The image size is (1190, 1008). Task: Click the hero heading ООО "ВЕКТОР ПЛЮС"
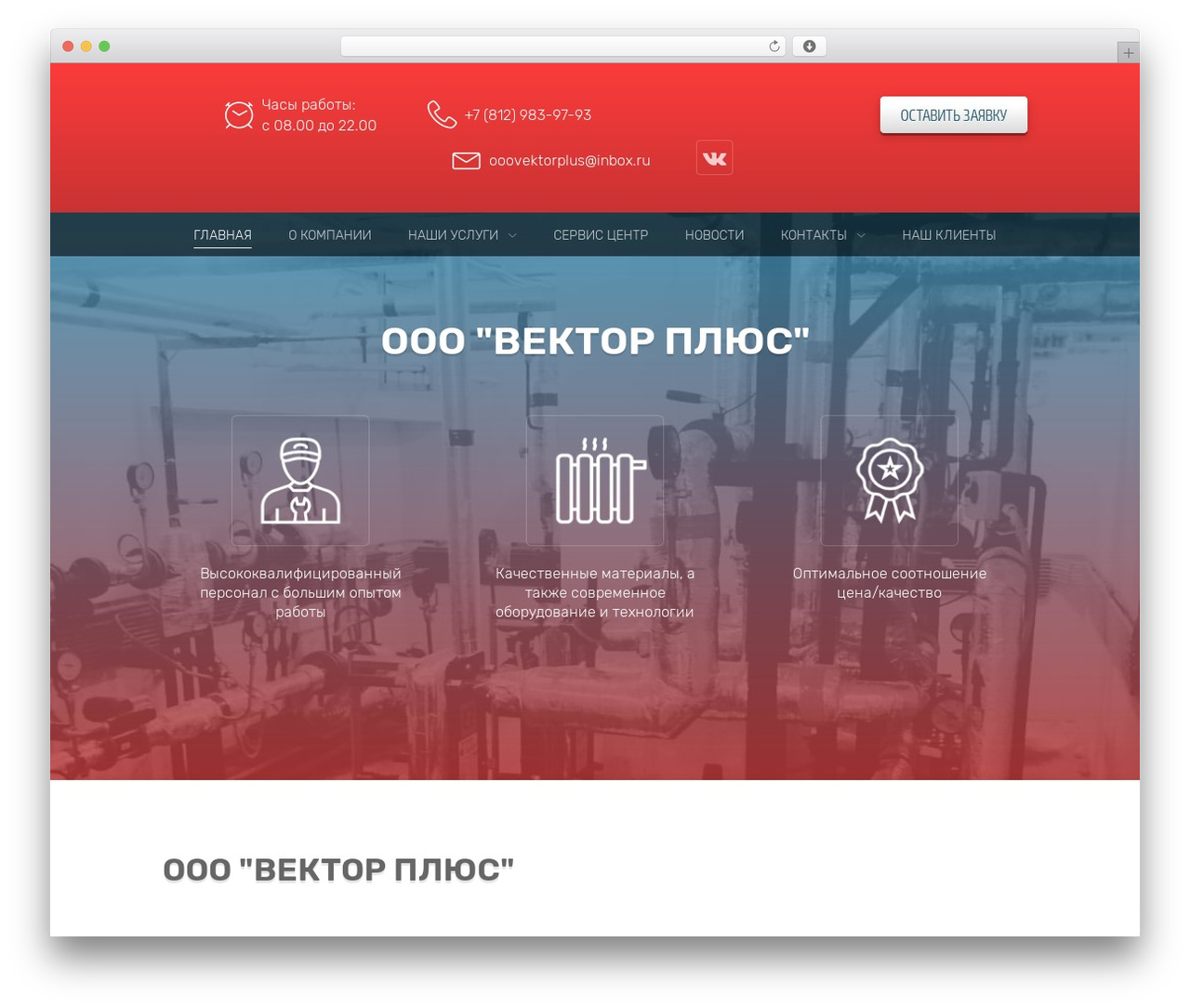click(x=595, y=341)
